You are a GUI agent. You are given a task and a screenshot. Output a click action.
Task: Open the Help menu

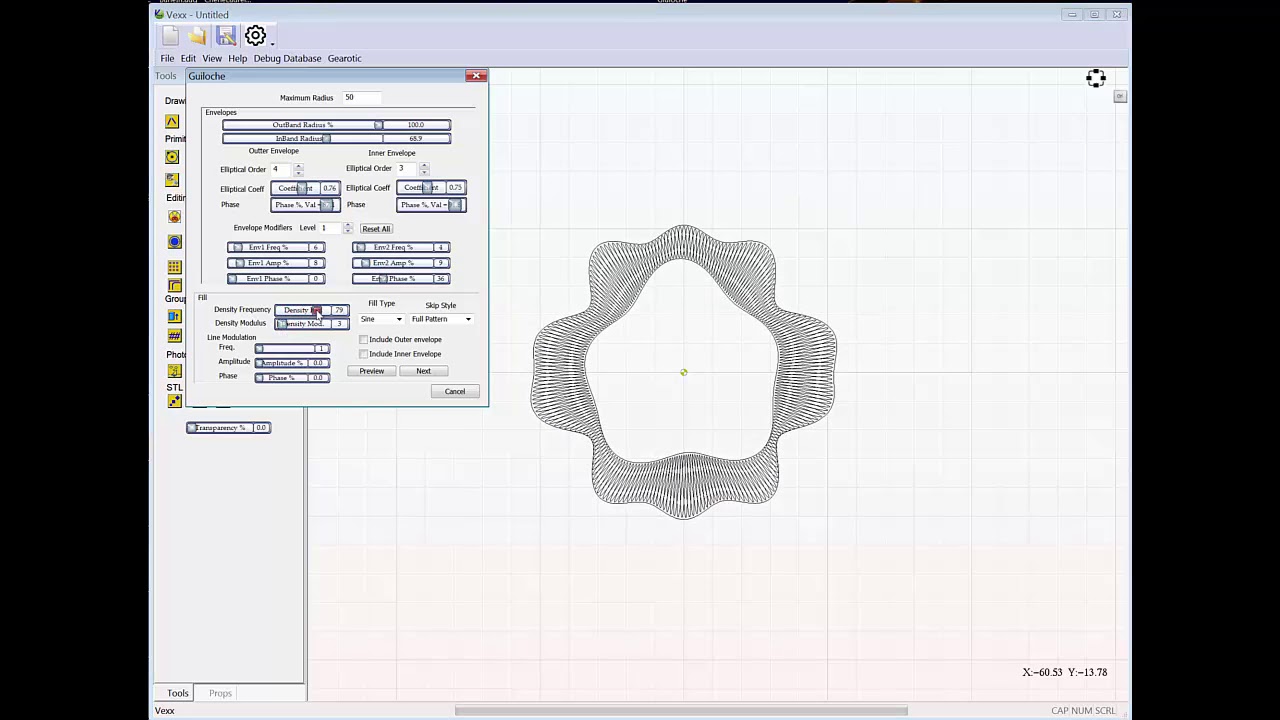pos(237,58)
